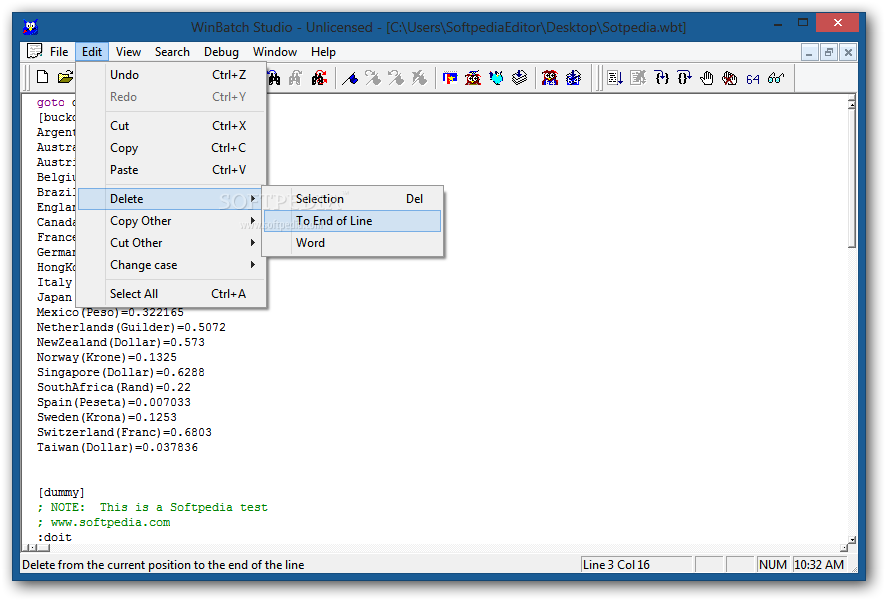Click the comment line www.softpedia.com
The width and height of the screenshot is (886, 601).
pyautogui.click(x=104, y=522)
